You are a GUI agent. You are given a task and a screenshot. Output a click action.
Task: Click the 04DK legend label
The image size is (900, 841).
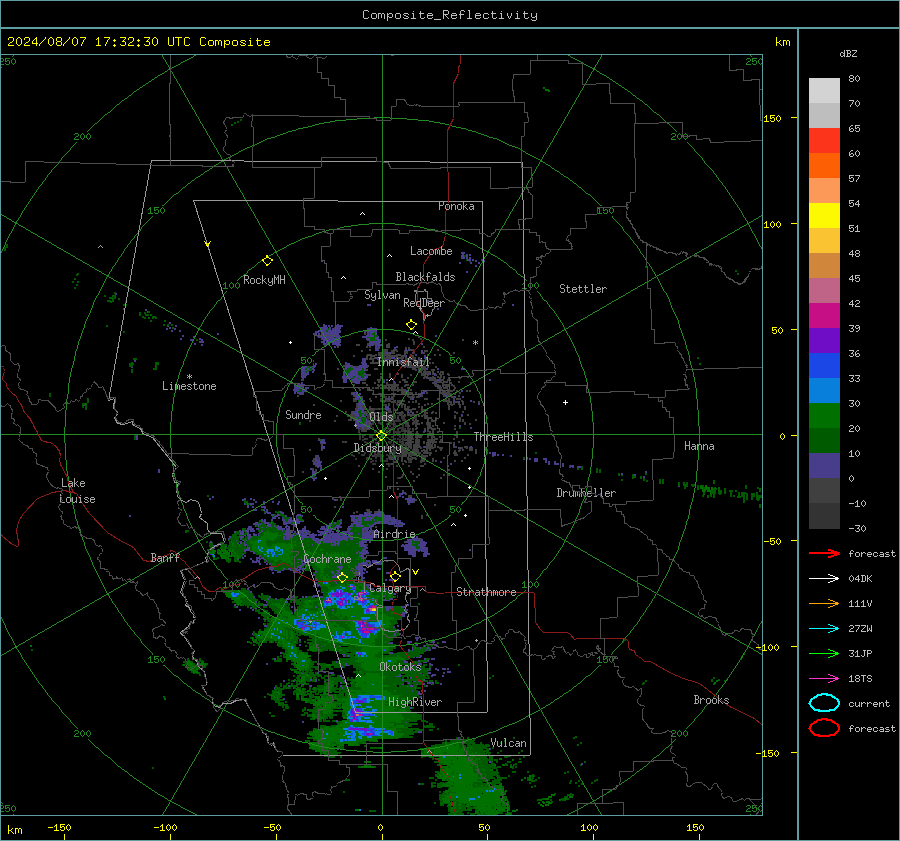(x=860, y=579)
